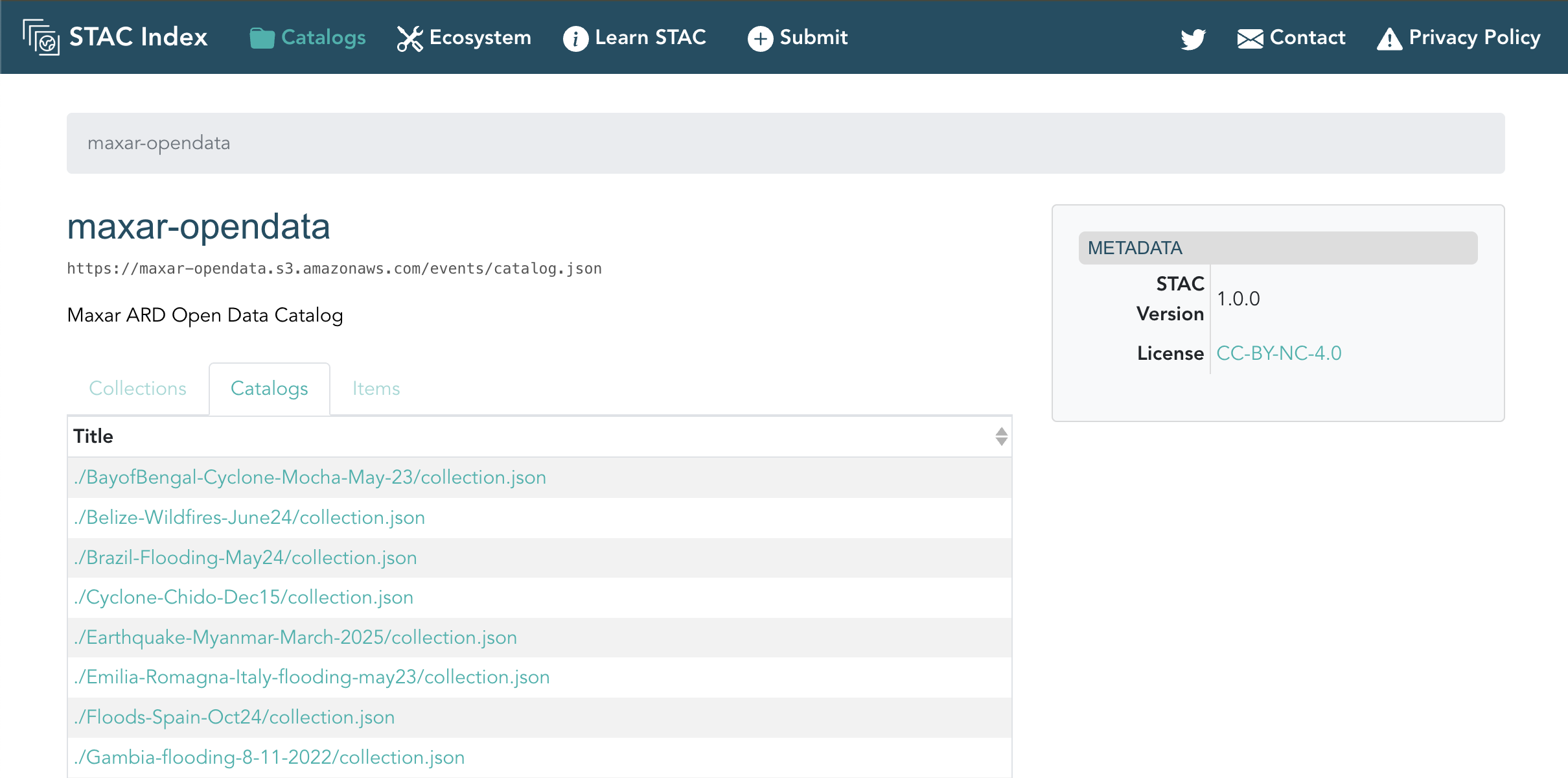Open the Belize-Wildfires-June24 collection link

pyautogui.click(x=249, y=517)
